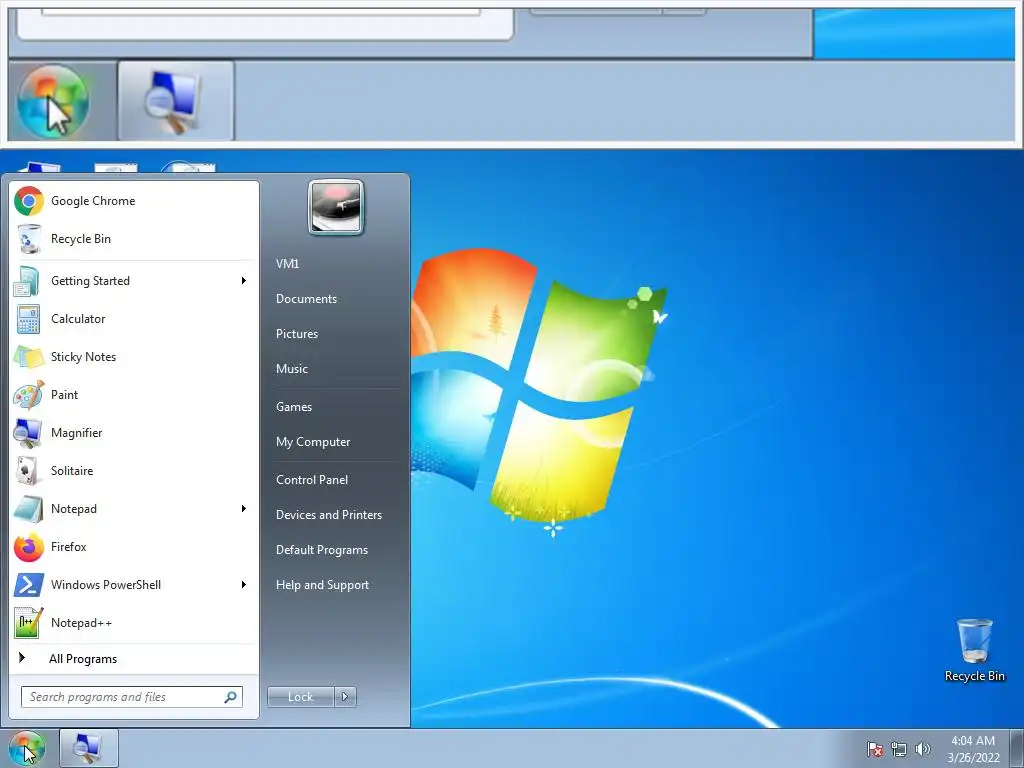Open Recycle Bin entry in Start menu
The image size is (1024, 768).
[x=135, y=239]
